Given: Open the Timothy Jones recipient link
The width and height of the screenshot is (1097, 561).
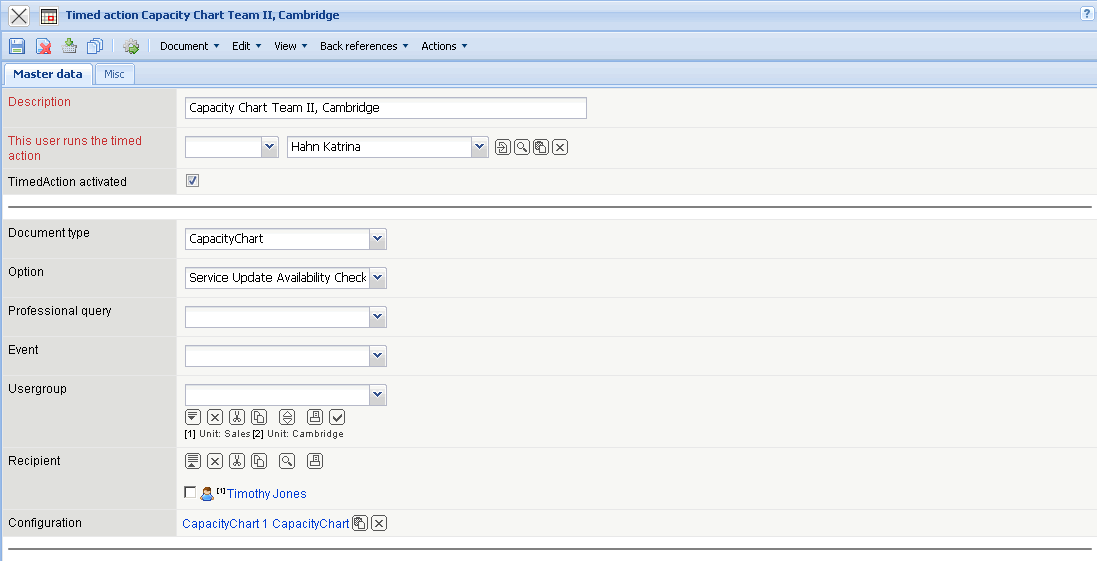Looking at the screenshot, I should pyautogui.click(x=266, y=494).
